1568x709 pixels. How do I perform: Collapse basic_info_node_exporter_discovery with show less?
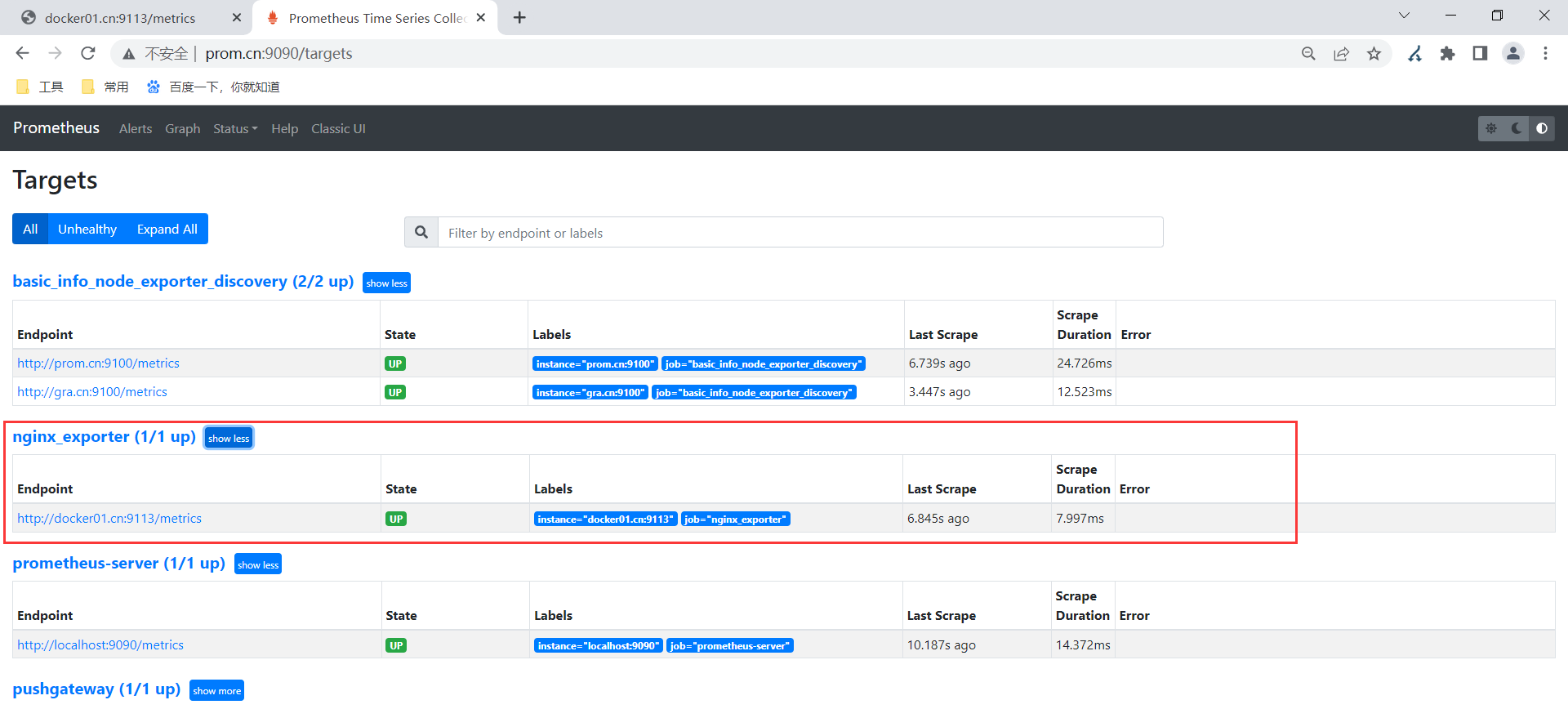tap(386, 283)
